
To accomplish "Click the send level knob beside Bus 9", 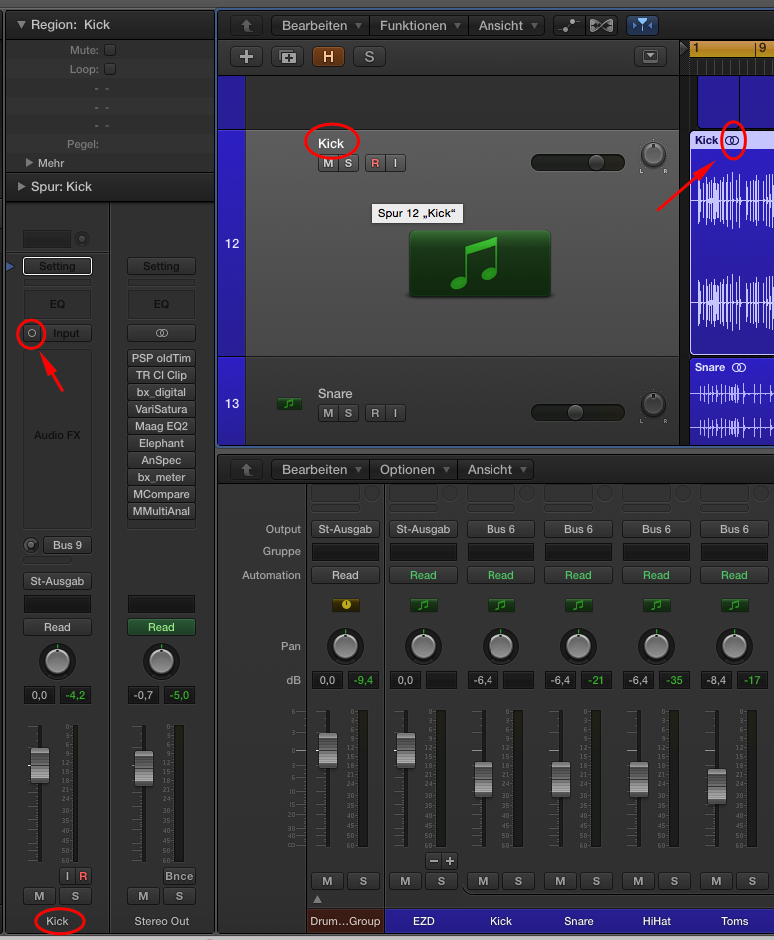I will point(31,545).
